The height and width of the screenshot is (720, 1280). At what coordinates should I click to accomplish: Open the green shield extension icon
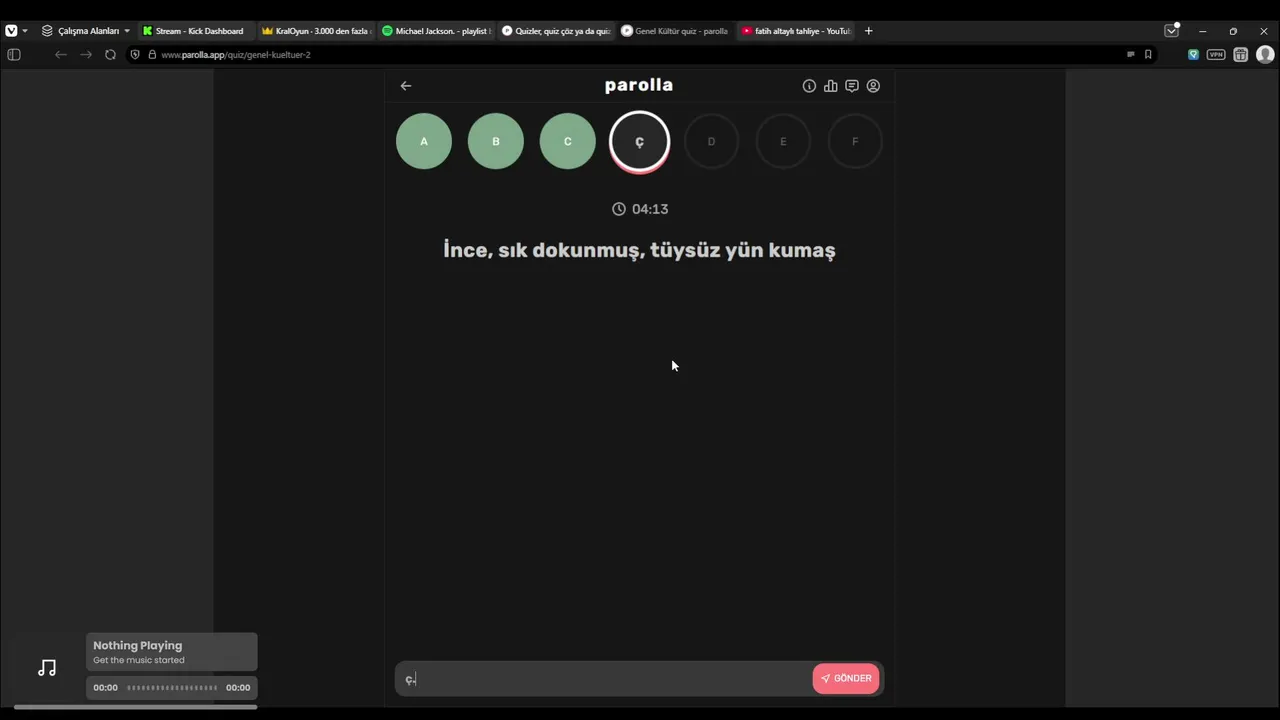click(1193, 55)
